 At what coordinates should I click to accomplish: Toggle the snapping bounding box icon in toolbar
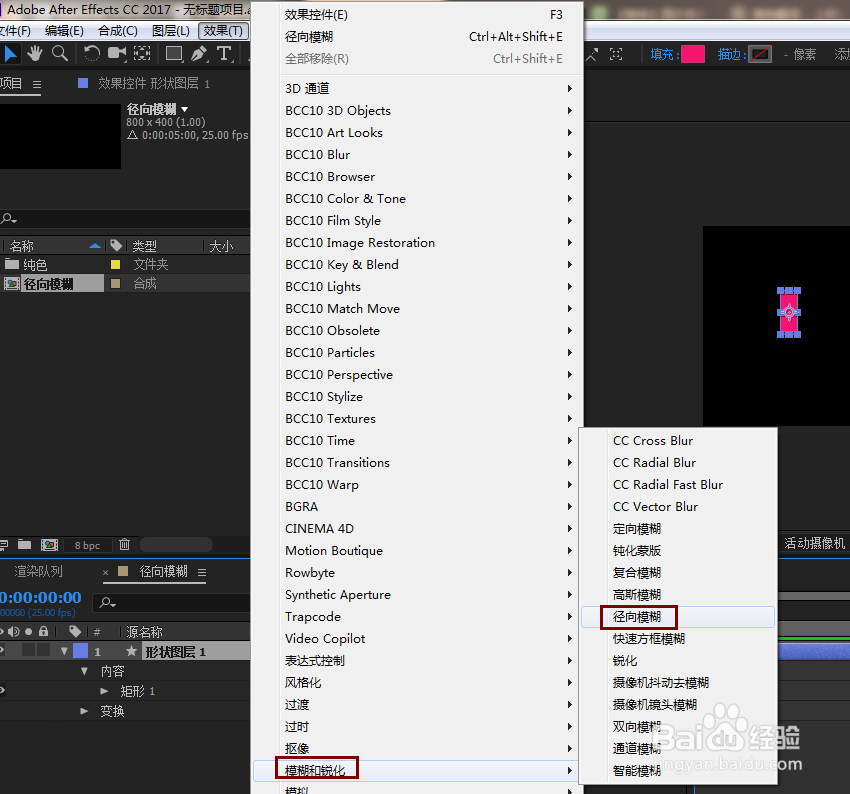616,54
